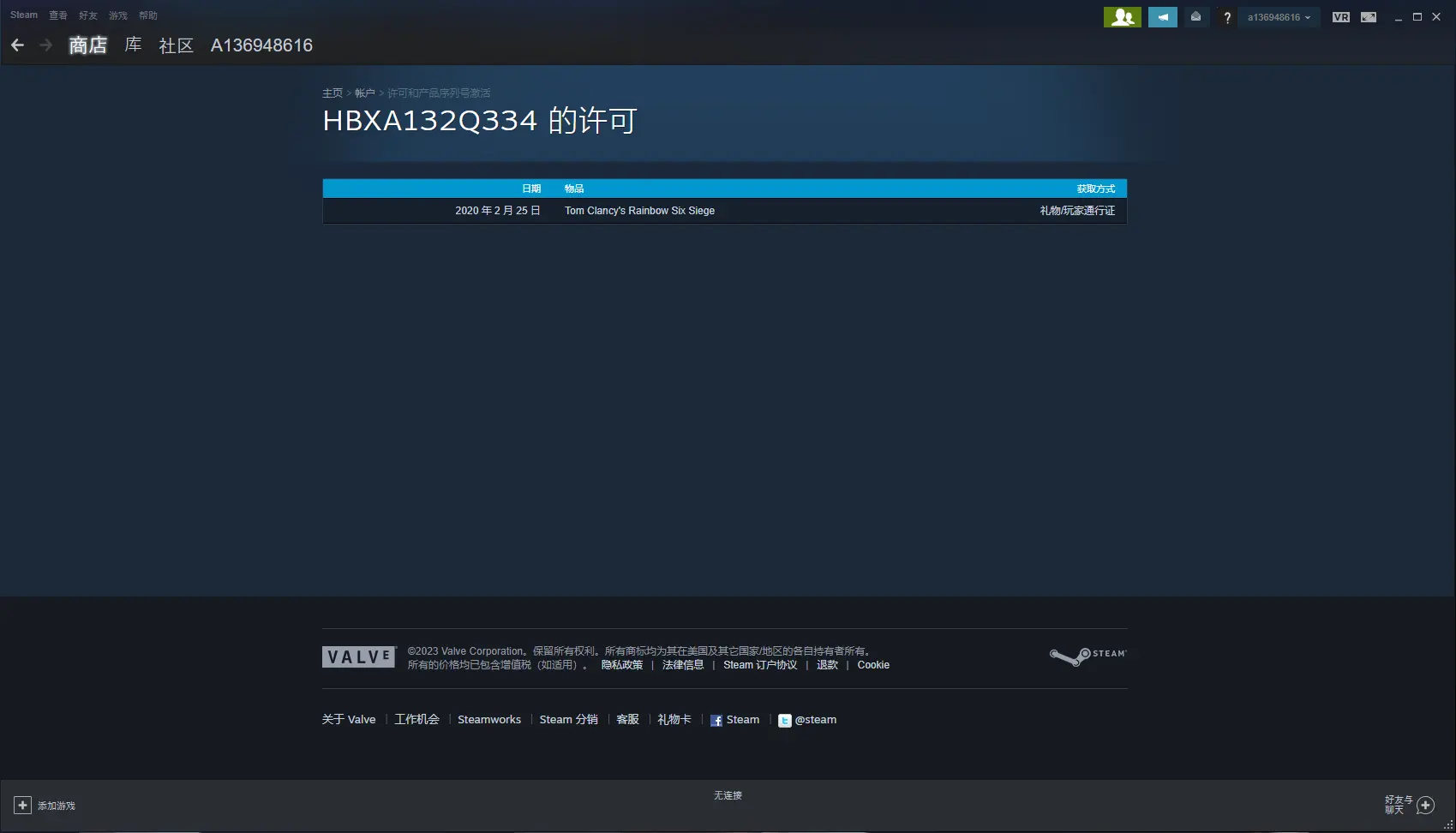Go to 帐户 breadcrumb link
Screen dimensions: 1456x833
point(365,93)
